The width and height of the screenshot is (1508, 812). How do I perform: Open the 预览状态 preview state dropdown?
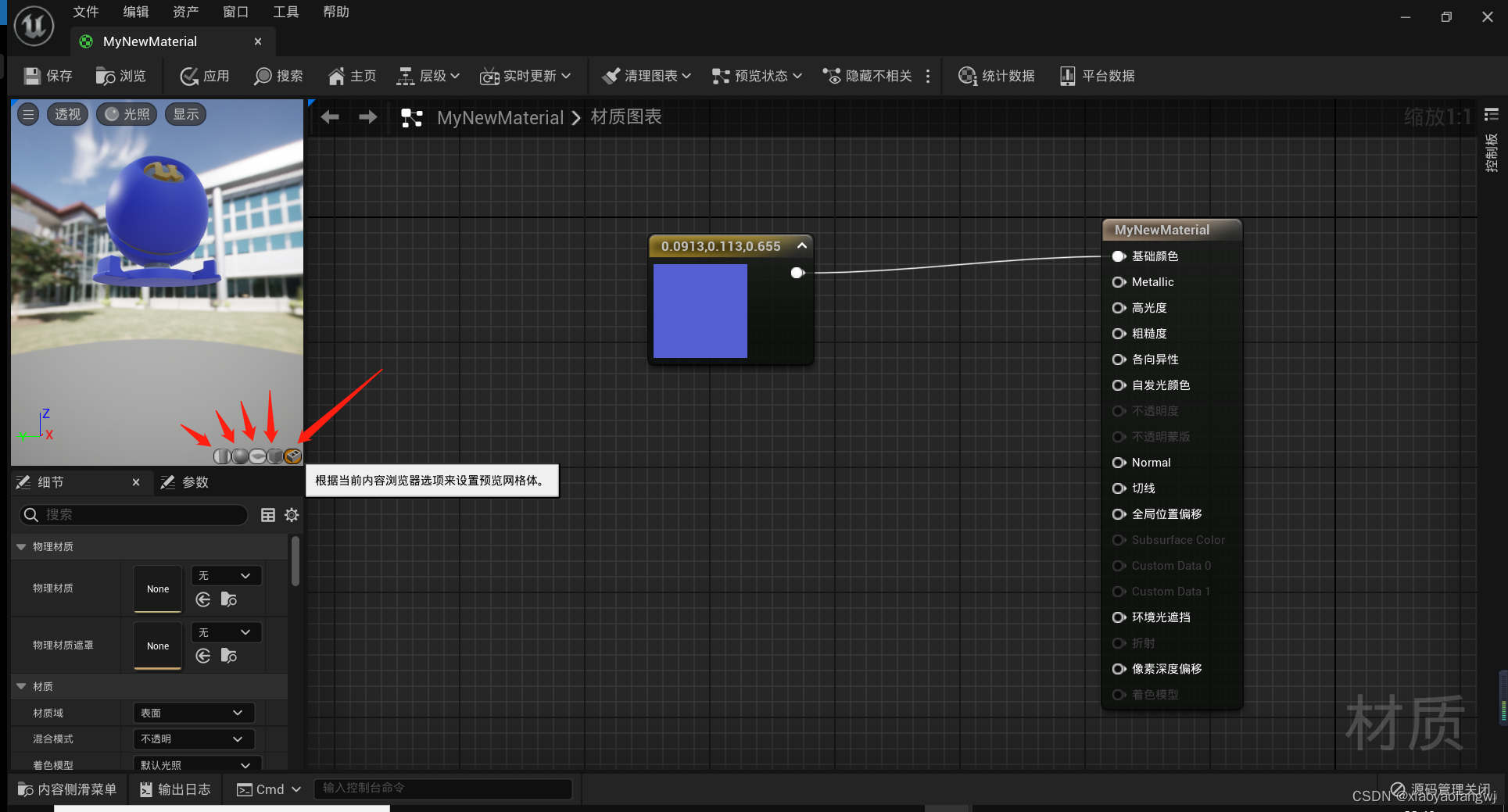coord(757,76)
